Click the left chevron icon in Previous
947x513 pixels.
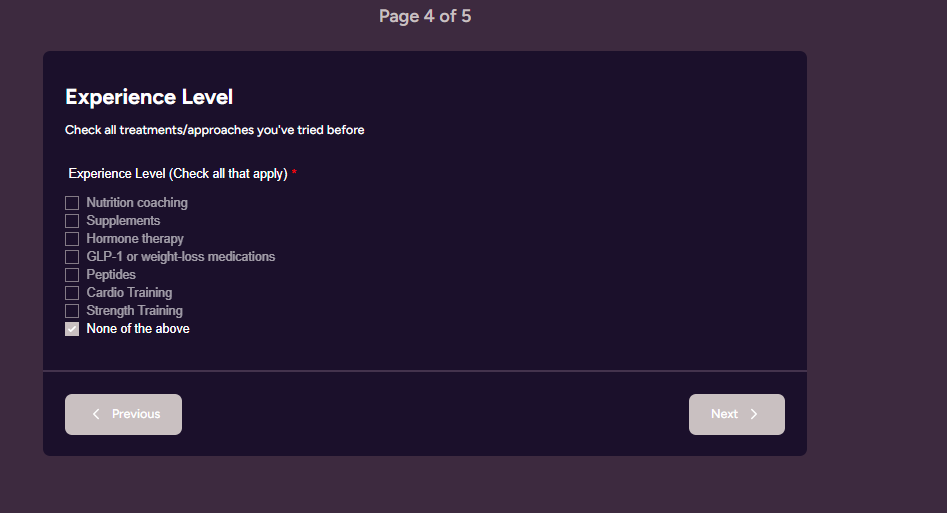point(96,414)
